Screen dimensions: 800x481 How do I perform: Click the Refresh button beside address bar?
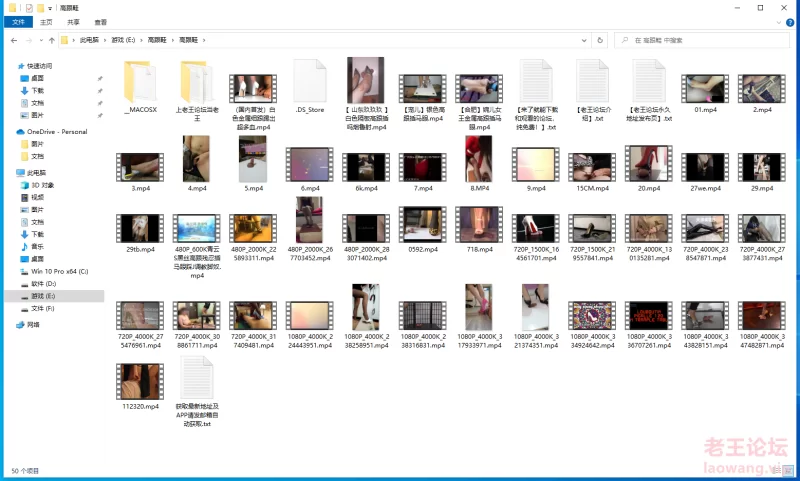[600, 40]
